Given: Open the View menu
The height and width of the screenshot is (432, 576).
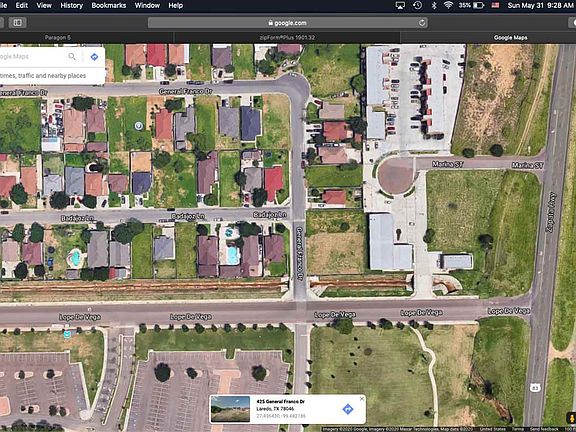Looking at the screenshot, I should [44, 6].
